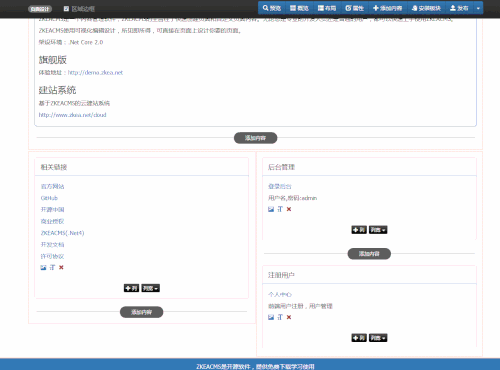This screenshot has width=500, height=370.
Task: Open 列宽 dropdown in 注册用户 widget
Action: pyautogui.click(x=378, y=338)
